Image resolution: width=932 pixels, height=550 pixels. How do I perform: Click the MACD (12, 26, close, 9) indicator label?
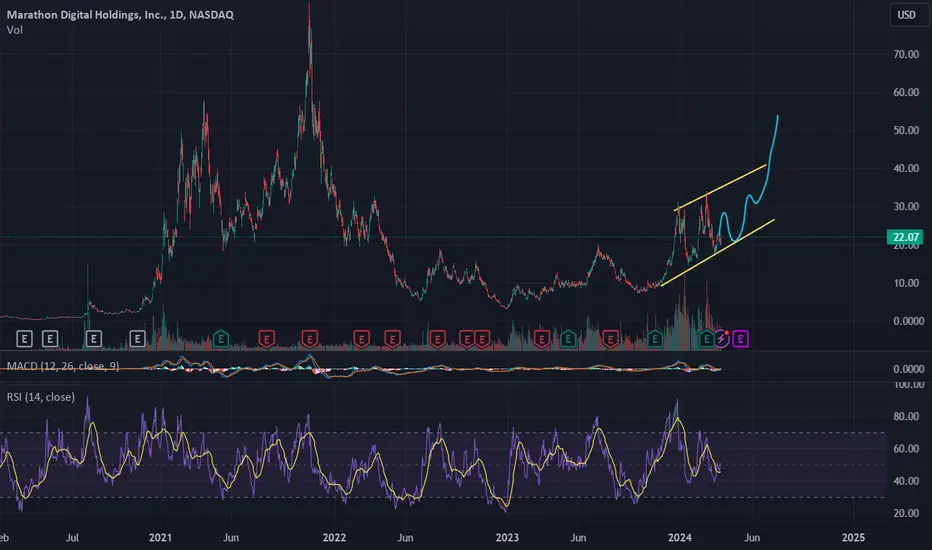pyautogui.click(x=63, y=366)
